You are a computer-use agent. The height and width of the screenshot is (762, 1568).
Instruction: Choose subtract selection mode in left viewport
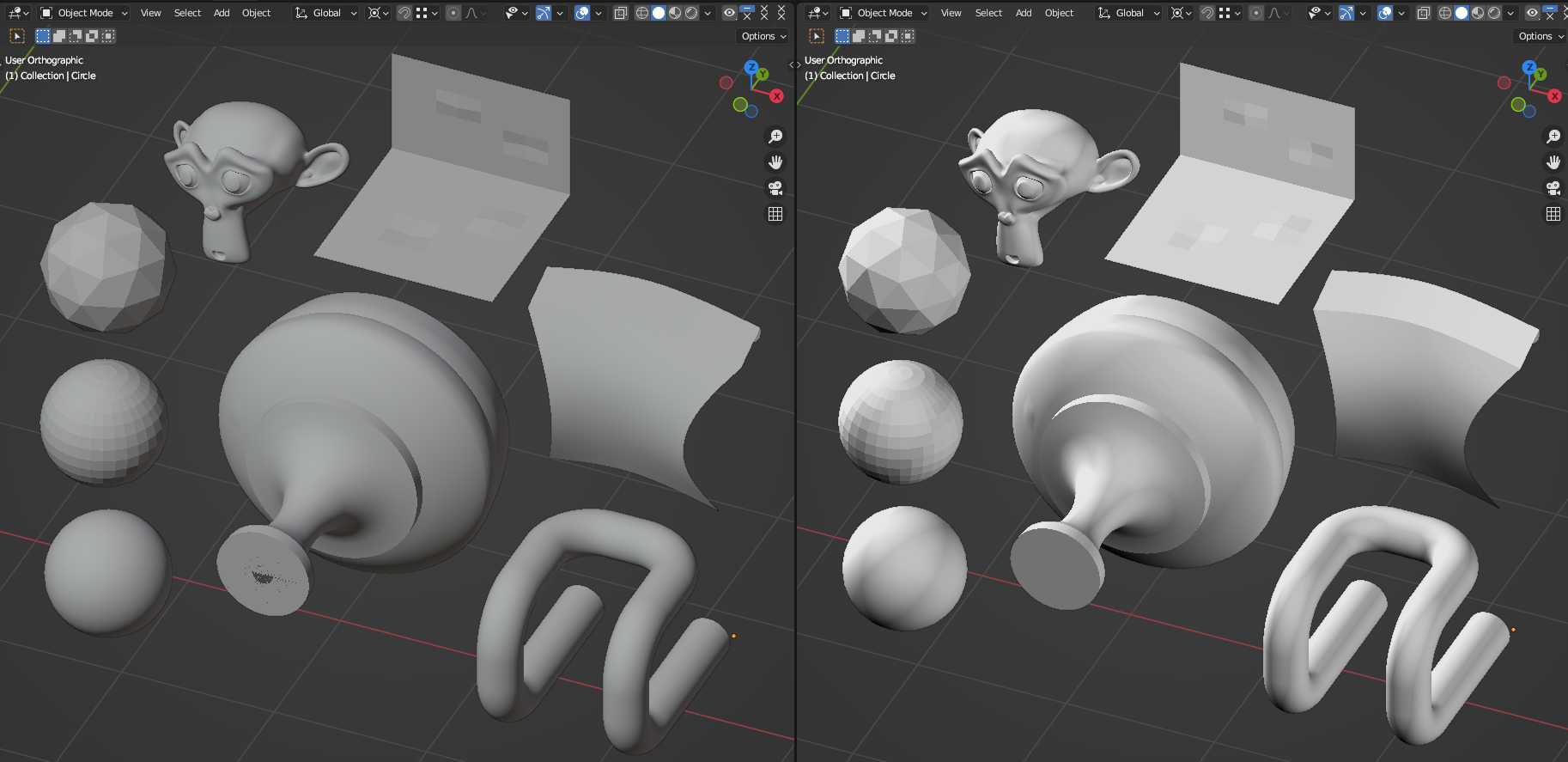coord(76,36)
